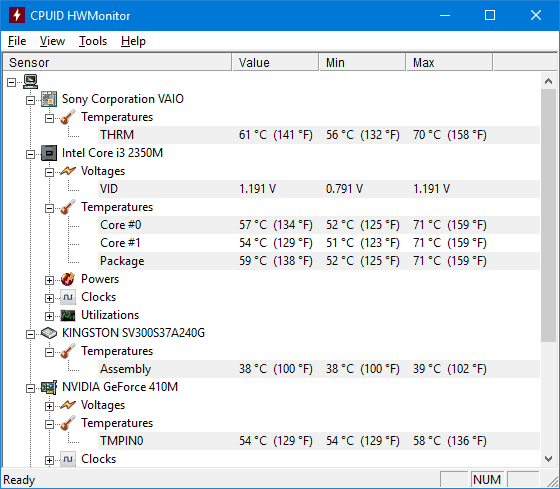Expand the Utilizations node
This screenshot has width=560, height=489.
coord(49,316)
